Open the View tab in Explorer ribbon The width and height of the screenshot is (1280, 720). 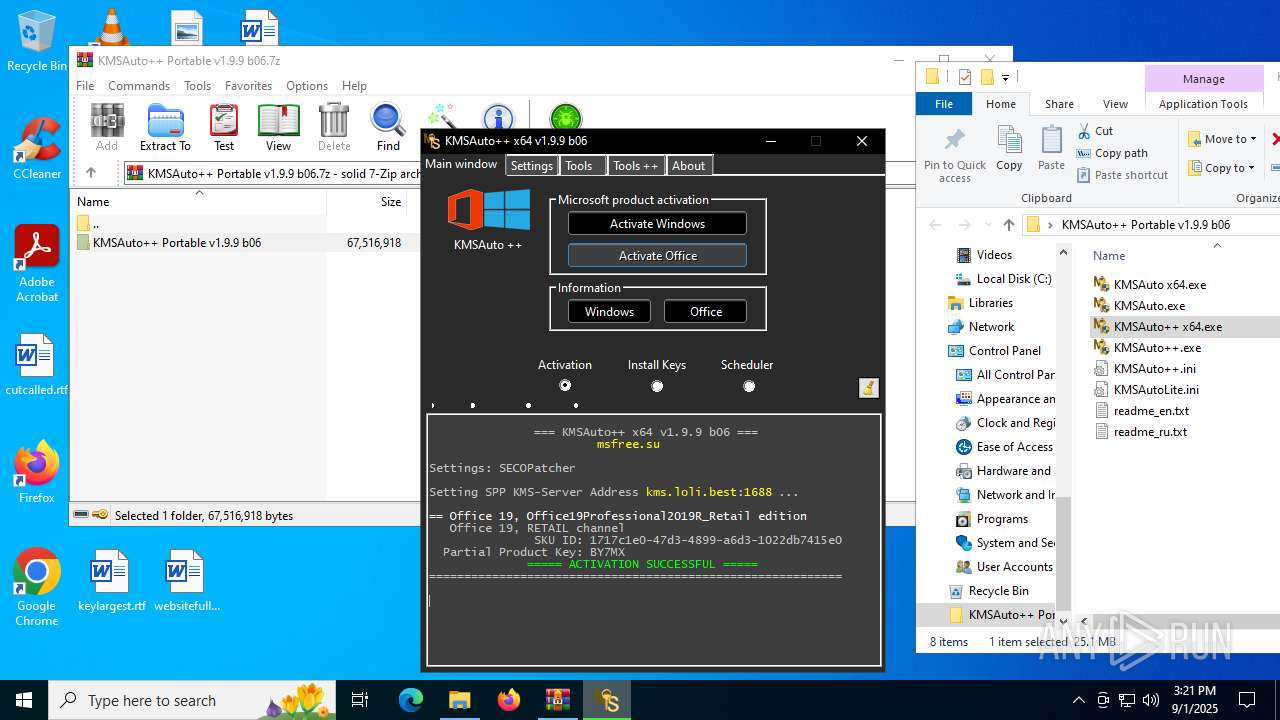click(1115, 104)
